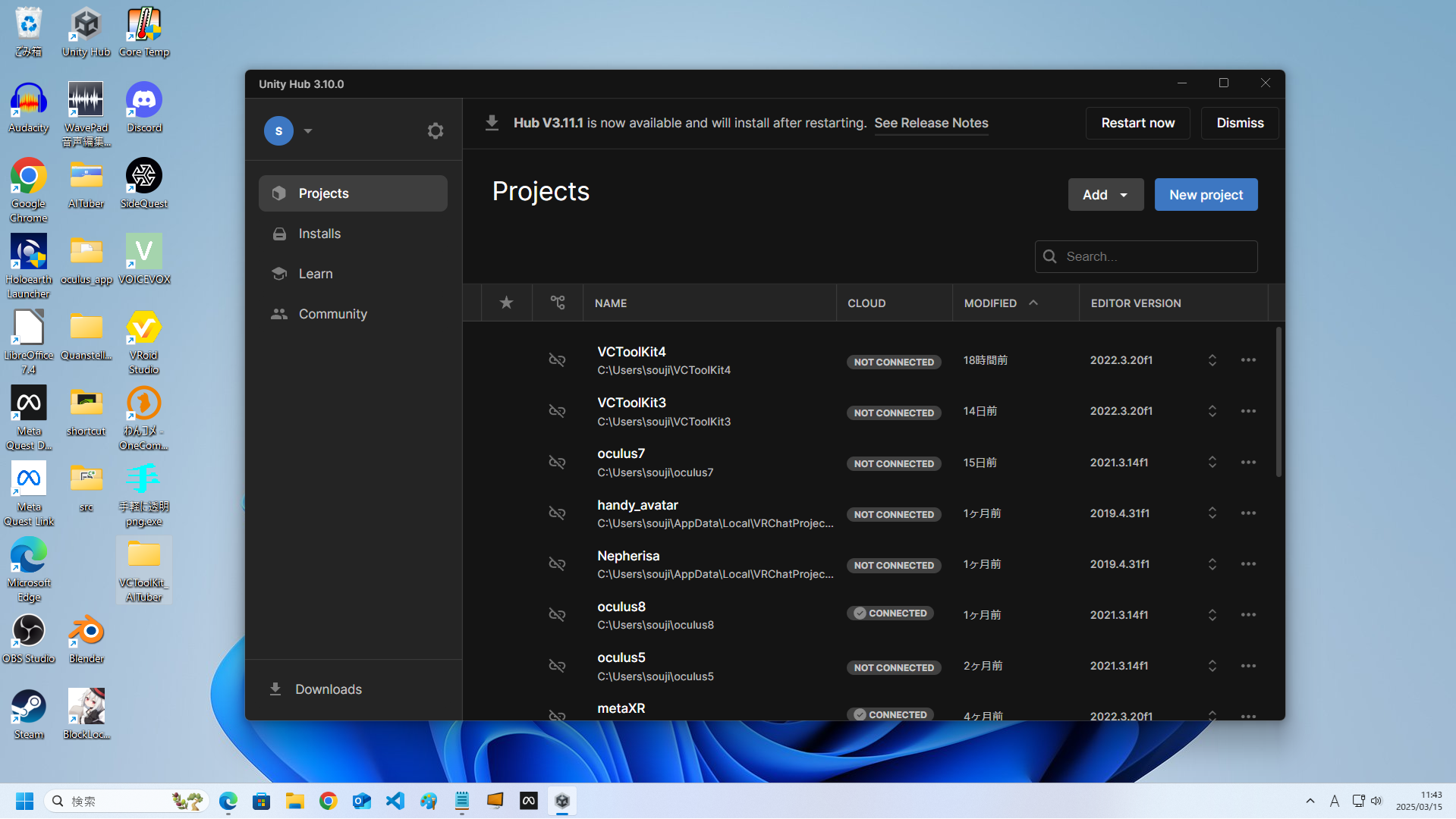
Task: Open more options for oculus8
Action: pyautogui.click(x=1248, y=615)
